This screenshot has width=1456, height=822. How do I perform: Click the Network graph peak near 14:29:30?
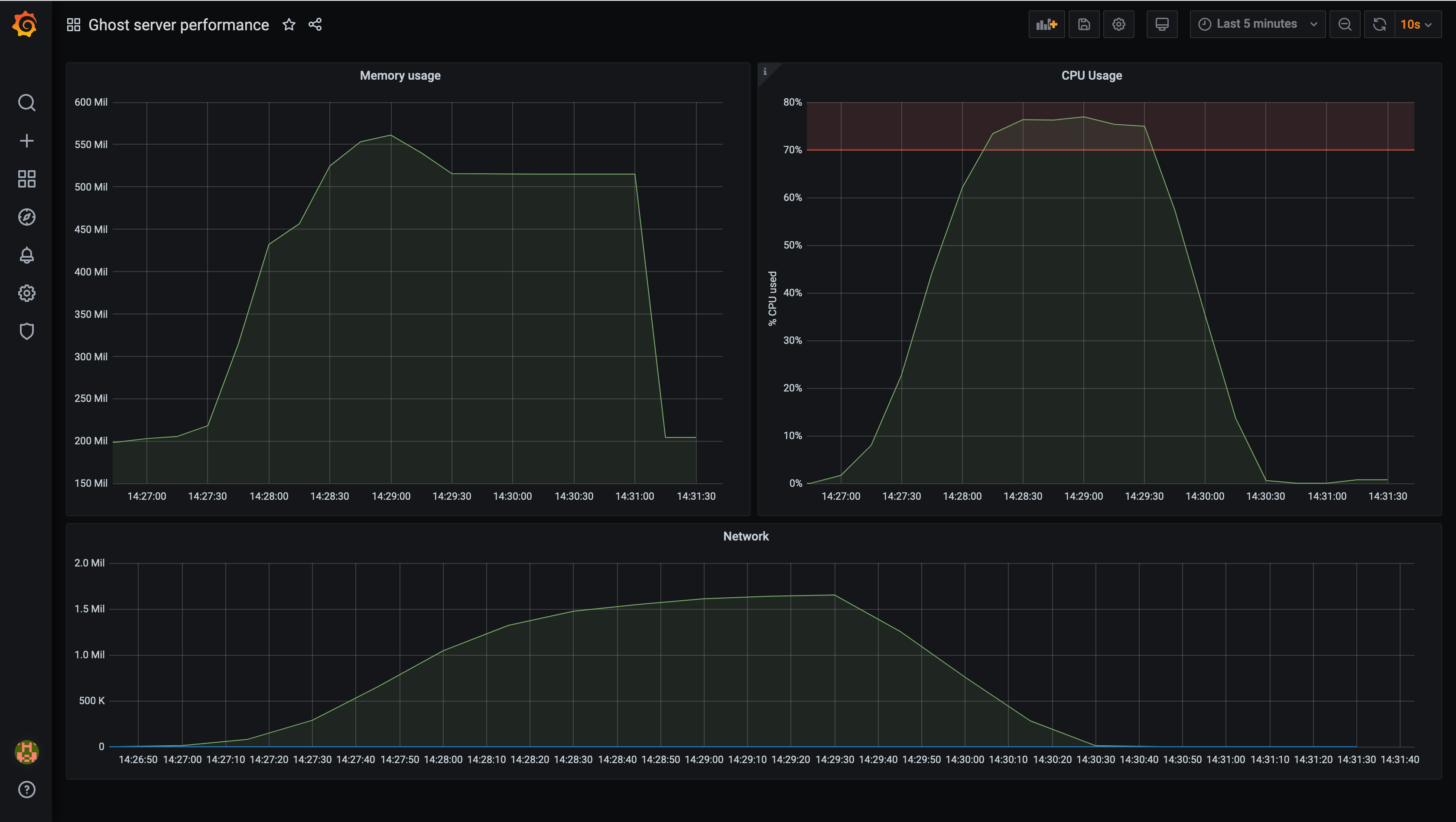(834, 595)
